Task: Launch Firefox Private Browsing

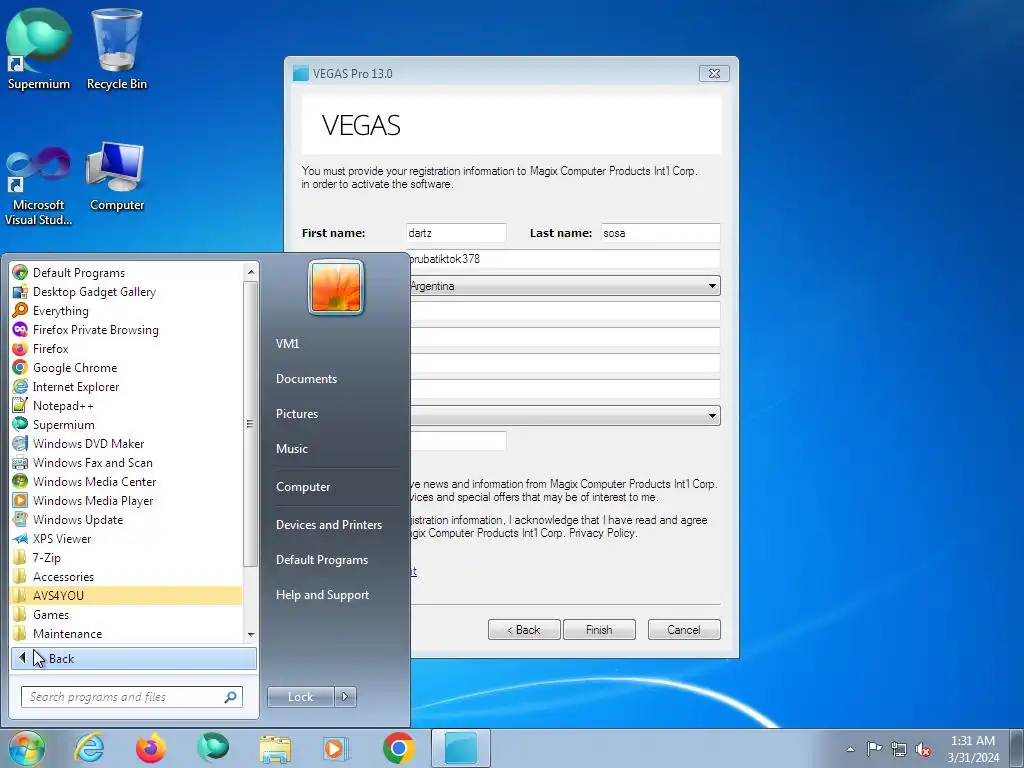Action: tap(127, 330)
